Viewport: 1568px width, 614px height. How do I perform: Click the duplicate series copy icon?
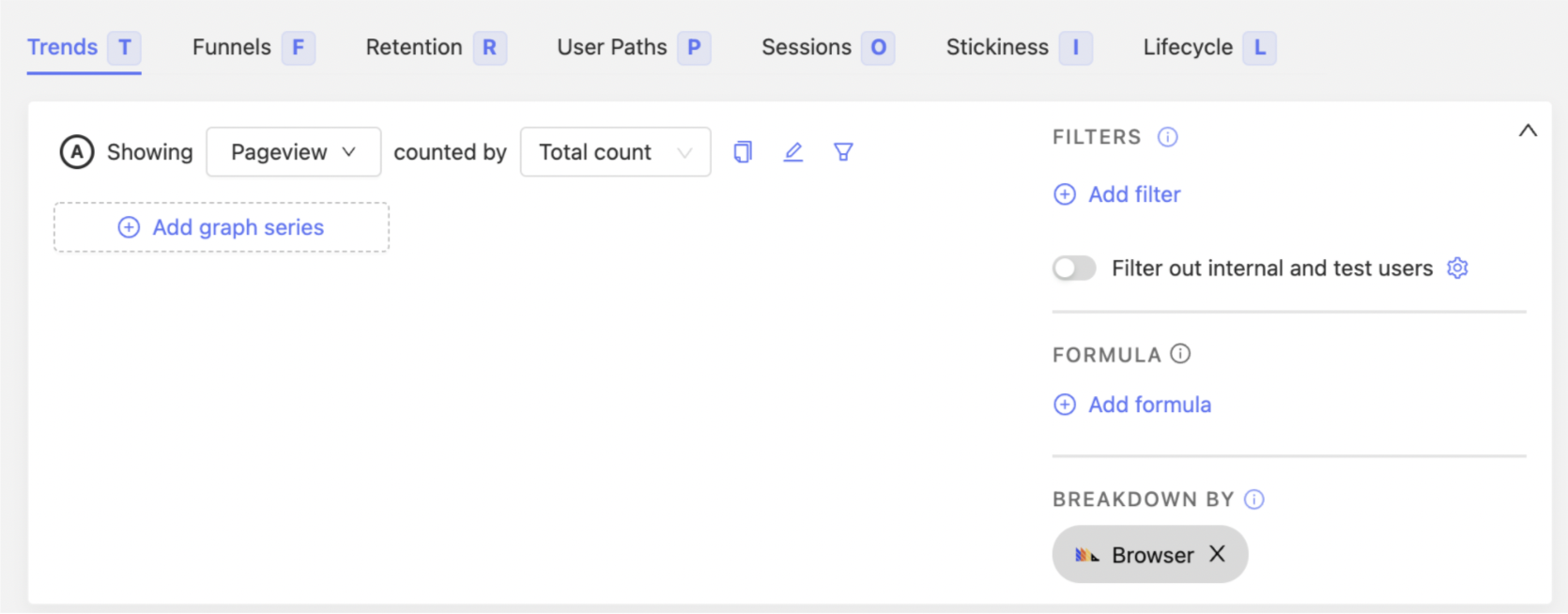[743, 152]
